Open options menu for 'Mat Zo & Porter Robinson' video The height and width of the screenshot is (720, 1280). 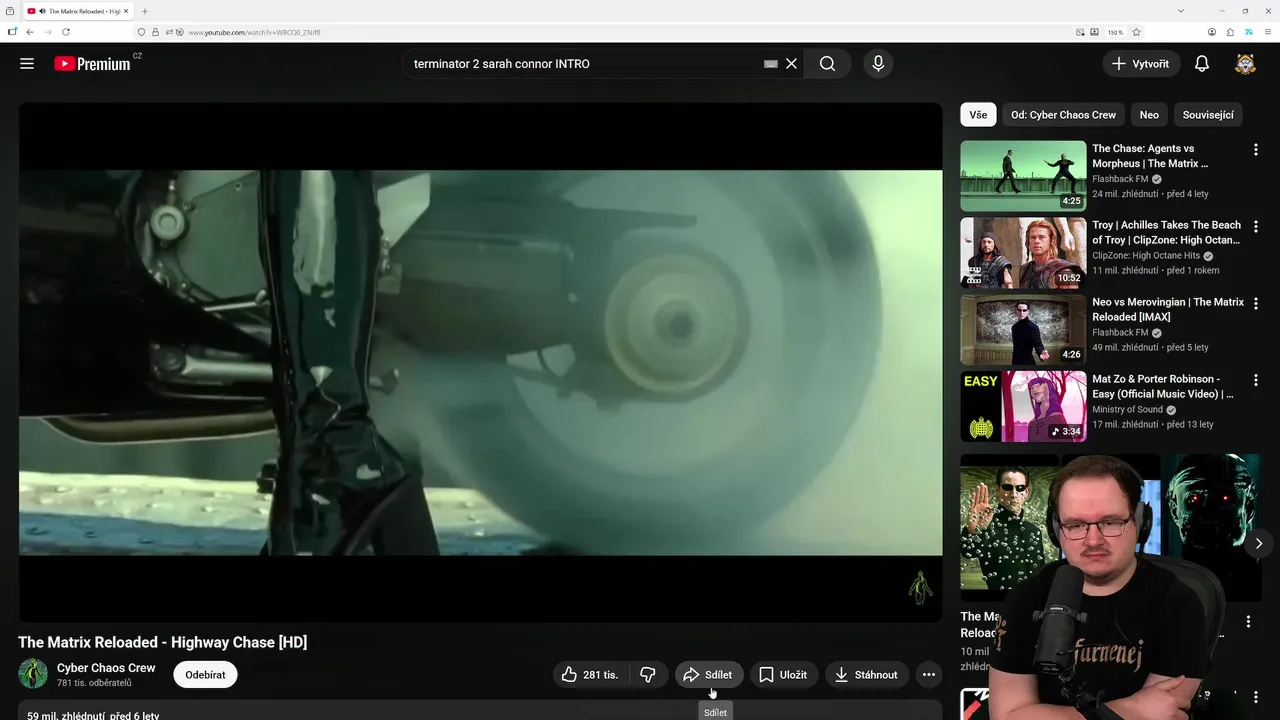point(1256,380)
